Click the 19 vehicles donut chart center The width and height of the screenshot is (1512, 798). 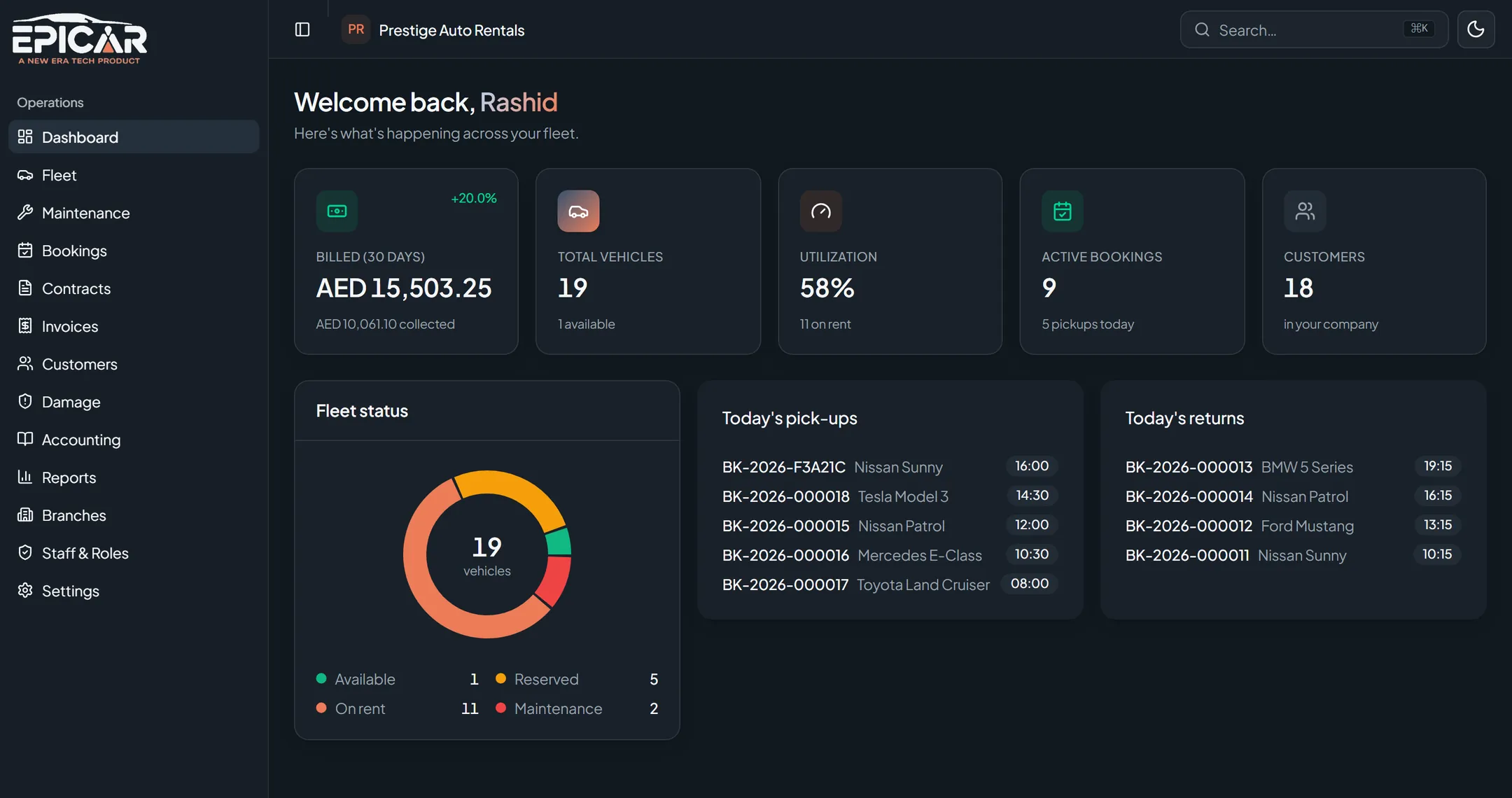[x=486, y=555]
